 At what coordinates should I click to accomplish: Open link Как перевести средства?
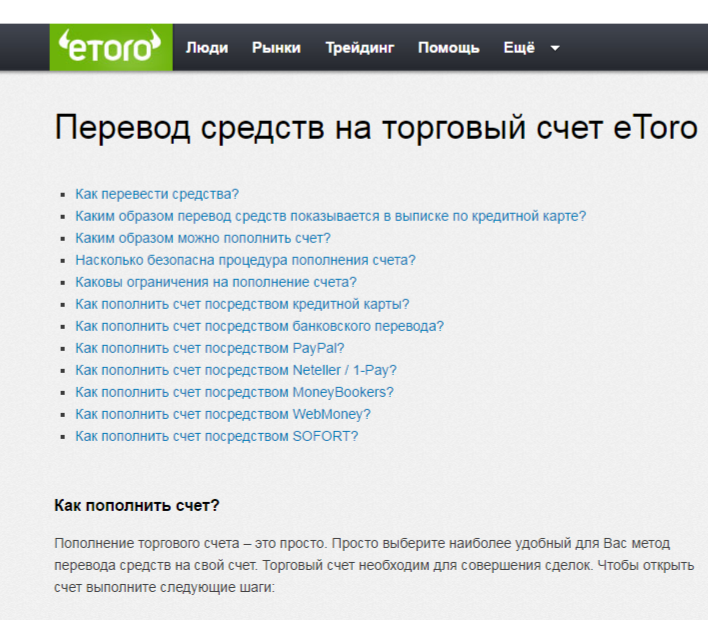point(157,194)
